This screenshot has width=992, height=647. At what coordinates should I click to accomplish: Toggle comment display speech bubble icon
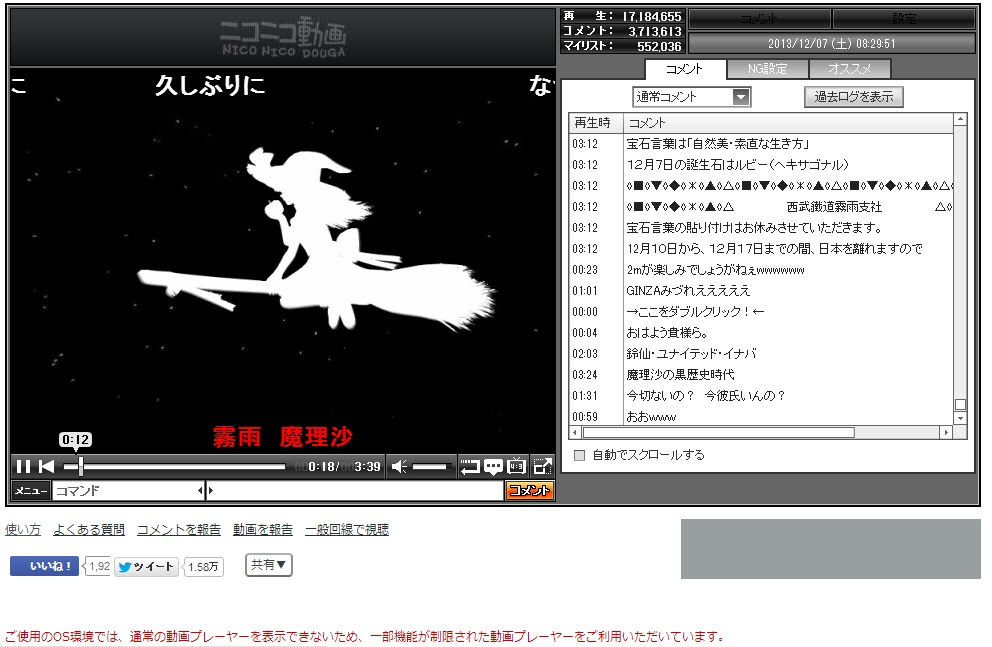tap(493, 467)
